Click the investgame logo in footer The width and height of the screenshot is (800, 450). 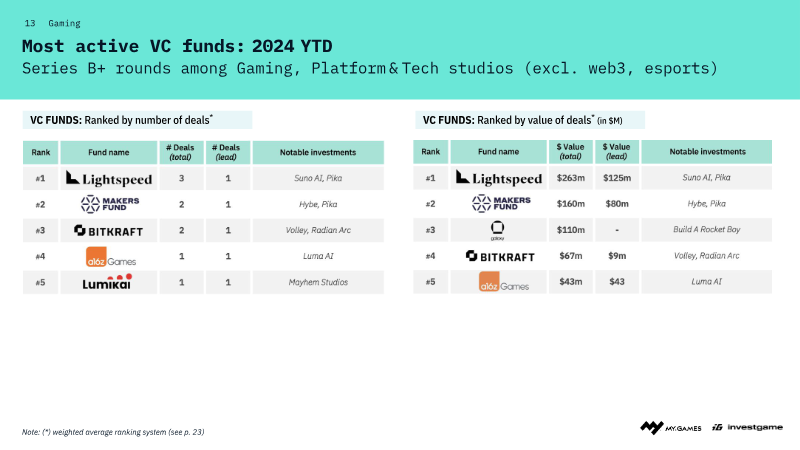click(x=747, y=427)
